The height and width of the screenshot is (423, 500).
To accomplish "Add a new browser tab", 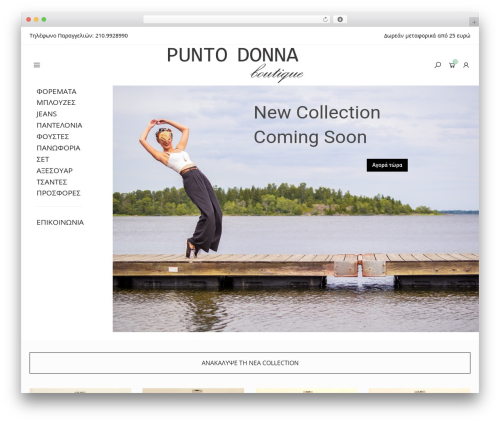I will coord(474,22).
